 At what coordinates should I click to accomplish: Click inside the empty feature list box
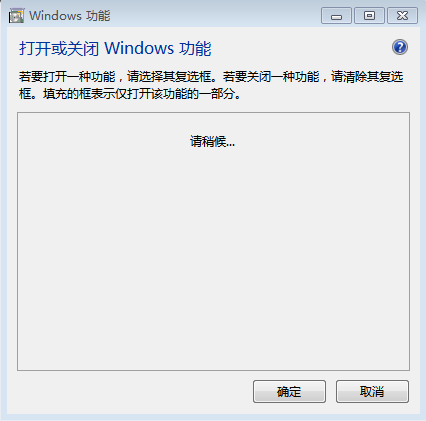tap(213, 241)
